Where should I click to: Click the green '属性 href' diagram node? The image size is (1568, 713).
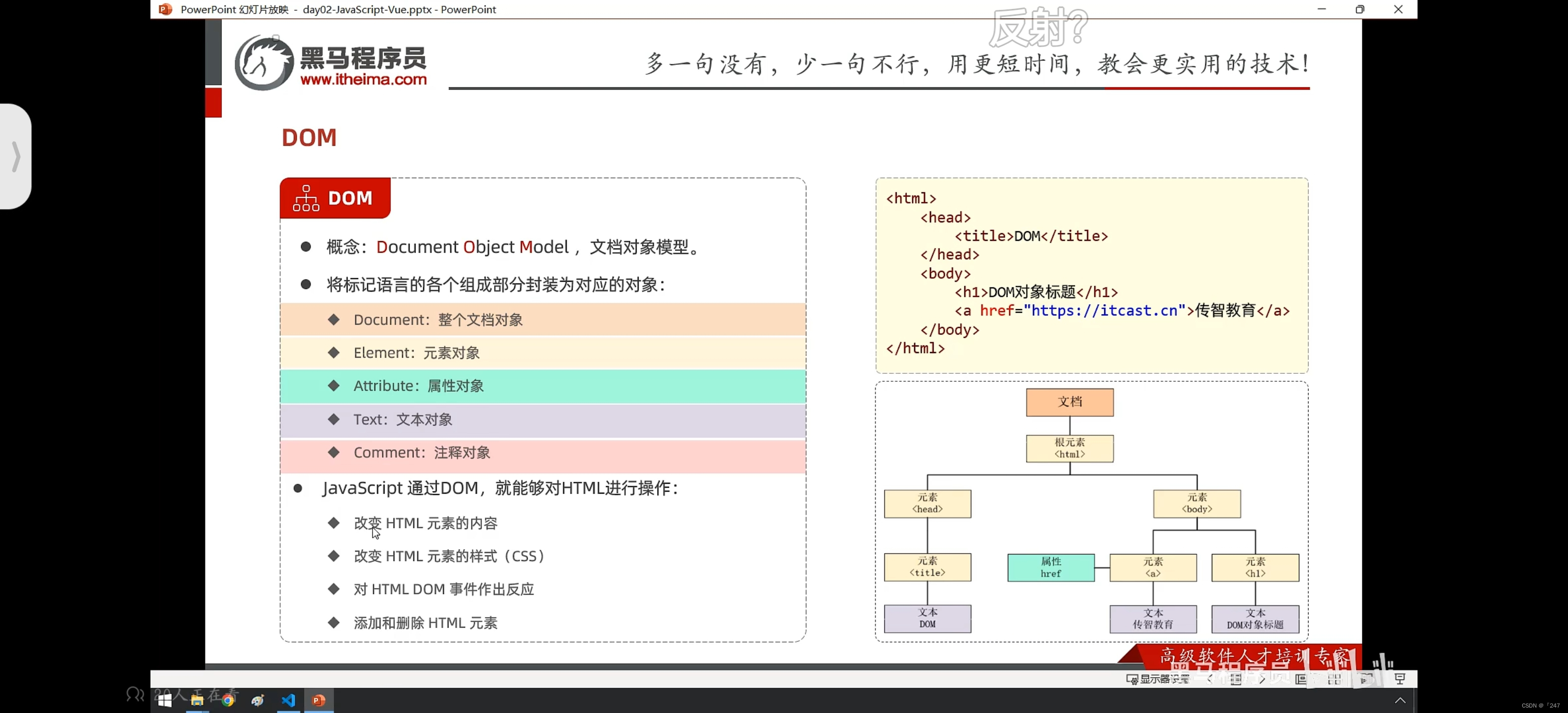[x=1051, y=567]
